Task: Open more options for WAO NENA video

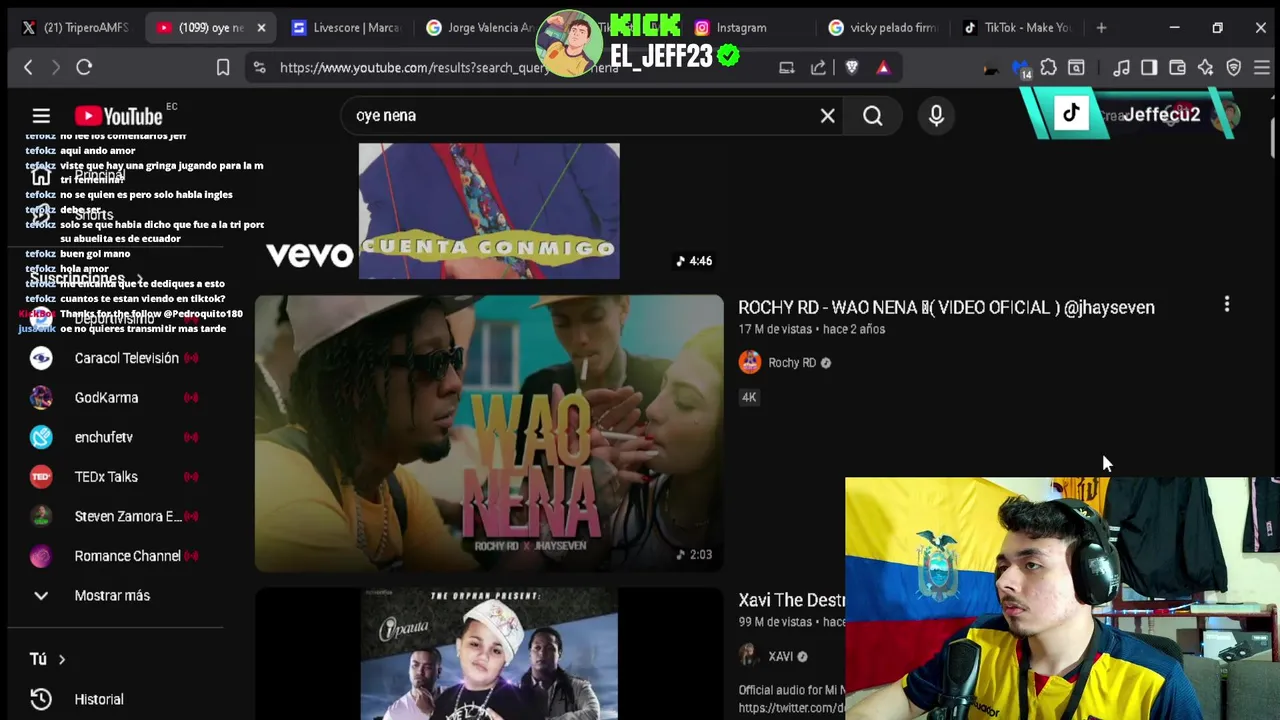Action: pyautogui.click(x=1227, y=304)
